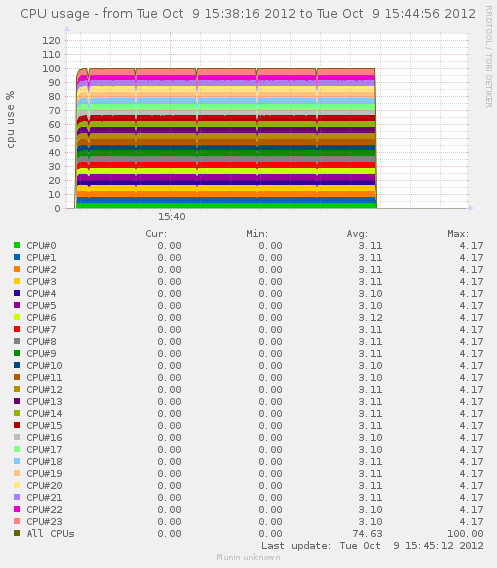Click the magenta CPU#22 legend swatch

(17, 509)
